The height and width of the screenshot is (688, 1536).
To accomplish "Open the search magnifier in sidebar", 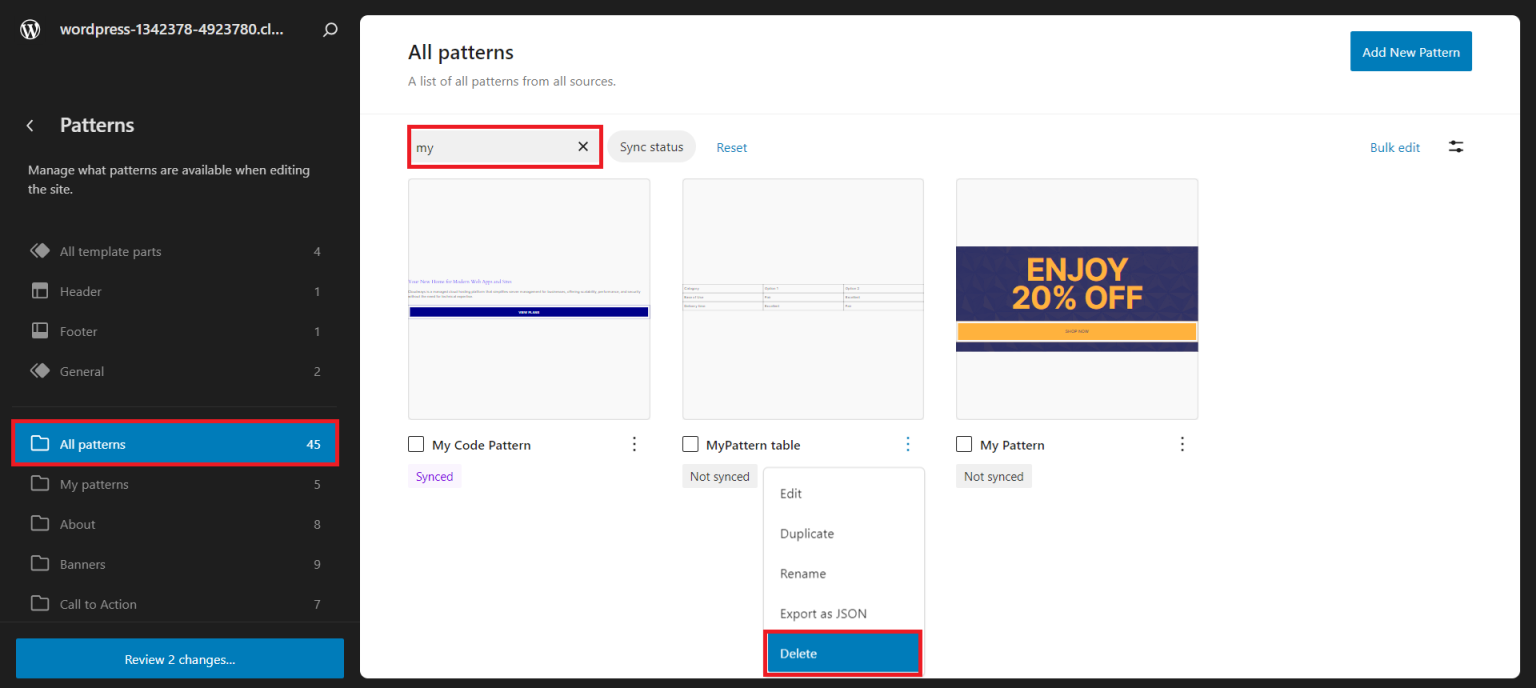I will [x=330, y=30].
